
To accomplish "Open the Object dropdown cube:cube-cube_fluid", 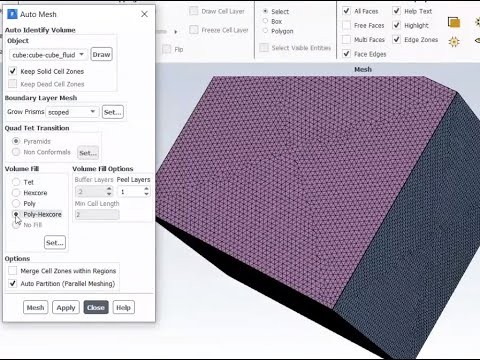I will (x=48, y=55).
